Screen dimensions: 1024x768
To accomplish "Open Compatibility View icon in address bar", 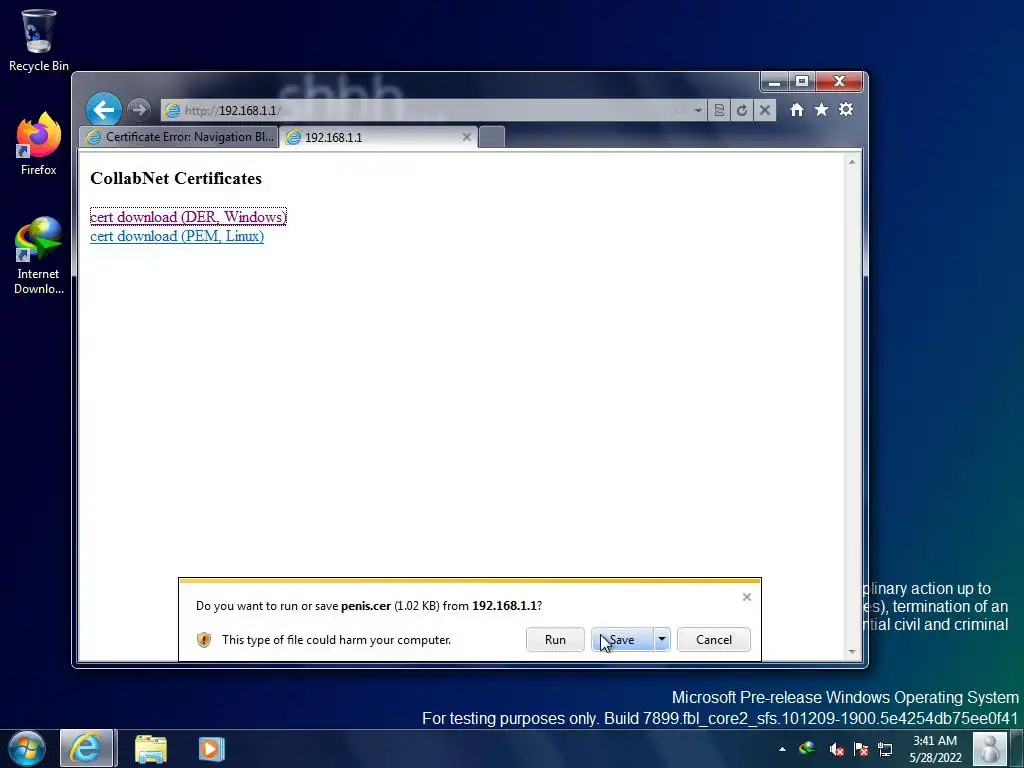I will pos(719,110).
